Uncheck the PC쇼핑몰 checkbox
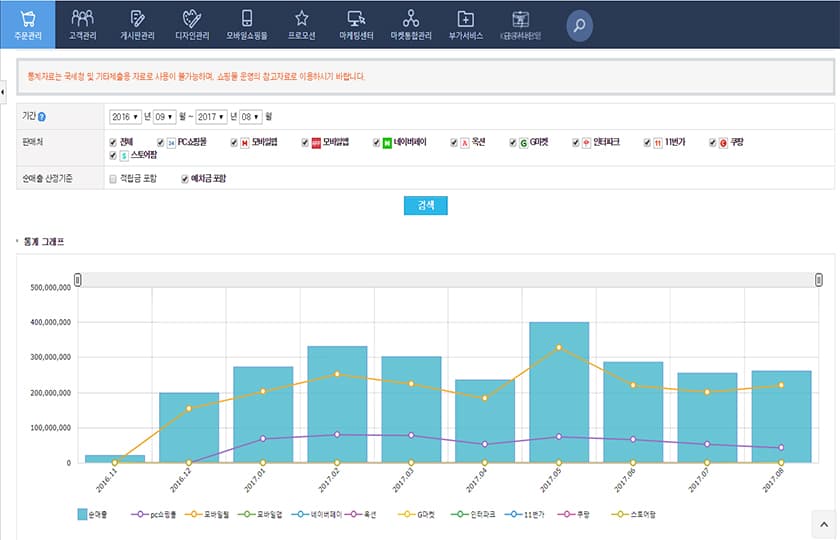Screen dimensions: 840x540 click(x=160, y=142)
